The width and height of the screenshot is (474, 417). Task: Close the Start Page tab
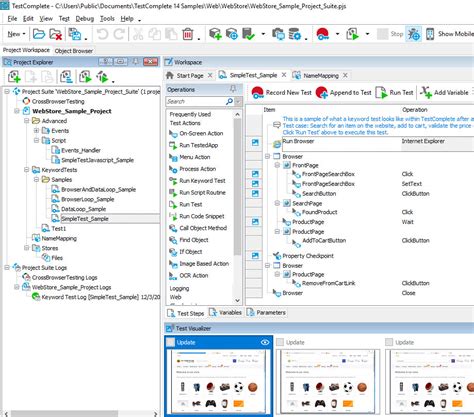click(x=210, y=75)
